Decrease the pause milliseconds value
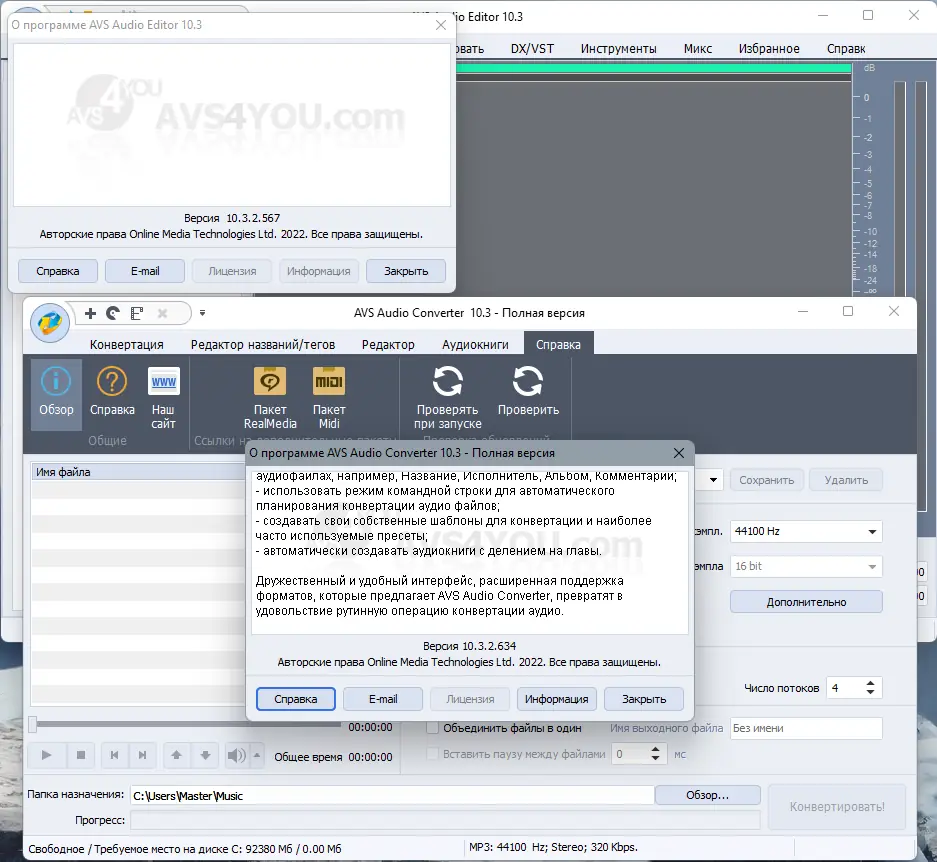The height and width of the screenshot is (862, 937). pyautogui.click(x=656, y=759)
